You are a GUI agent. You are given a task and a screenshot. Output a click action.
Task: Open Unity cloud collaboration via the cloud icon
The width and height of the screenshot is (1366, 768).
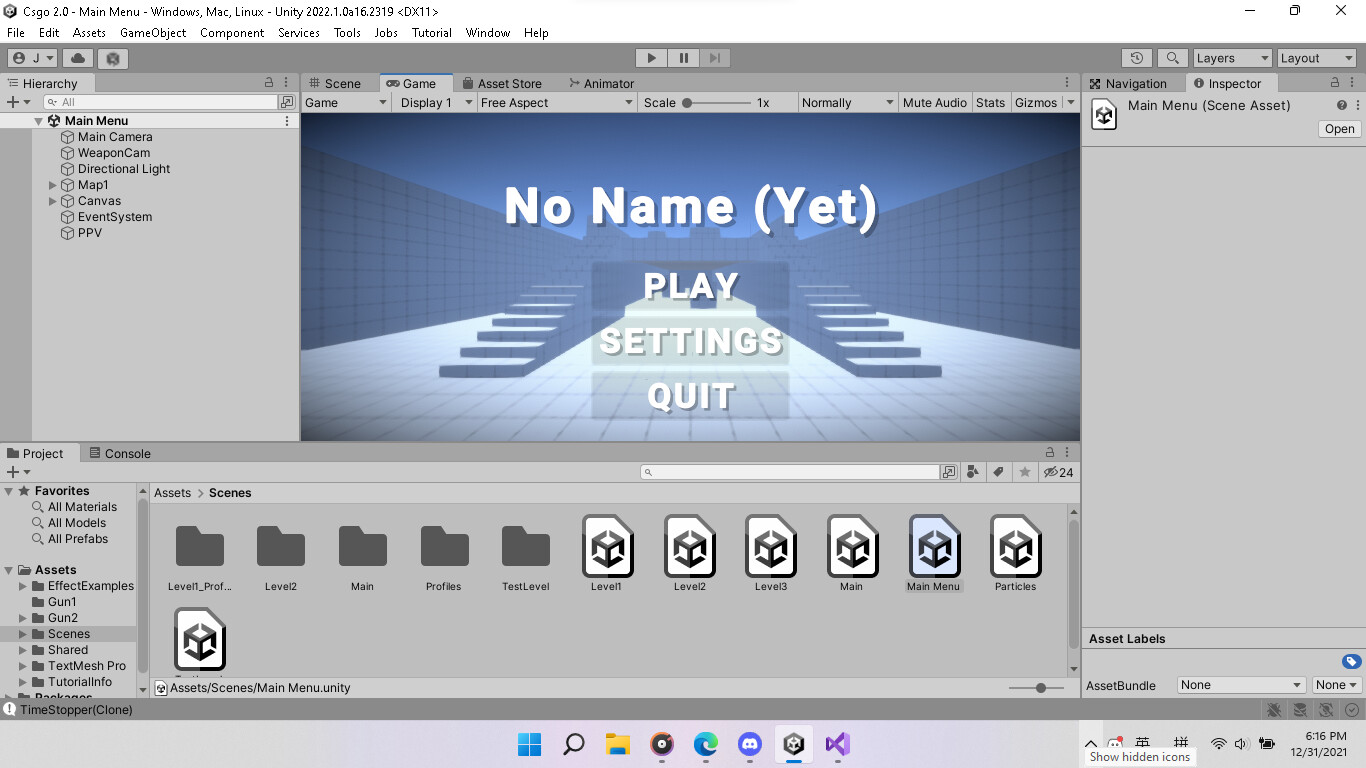[x=78, y=57]
